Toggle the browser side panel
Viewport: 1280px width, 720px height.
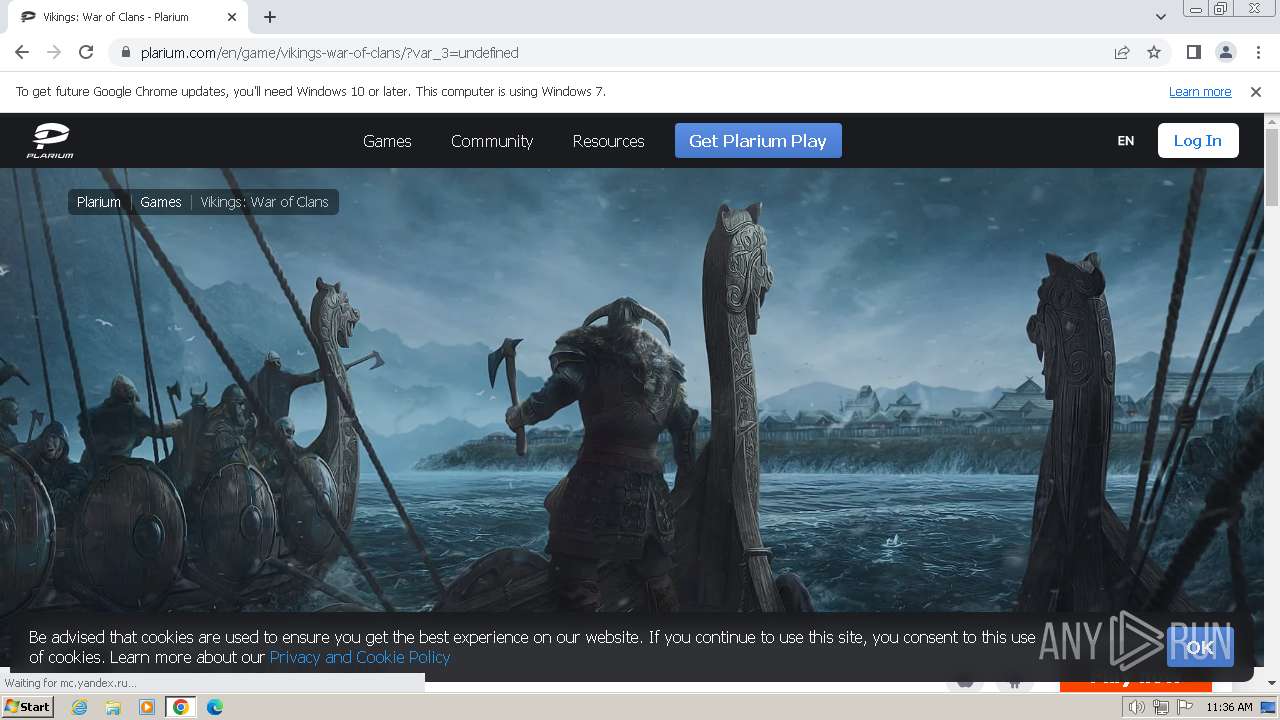[x=1193, y=52]
